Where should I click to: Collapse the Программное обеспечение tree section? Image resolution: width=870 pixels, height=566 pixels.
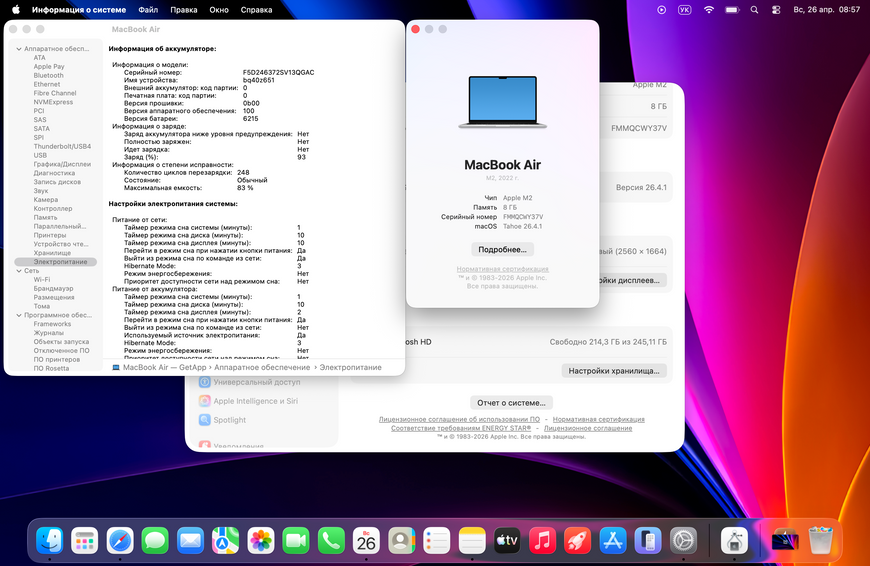click(x=19, y=315)
